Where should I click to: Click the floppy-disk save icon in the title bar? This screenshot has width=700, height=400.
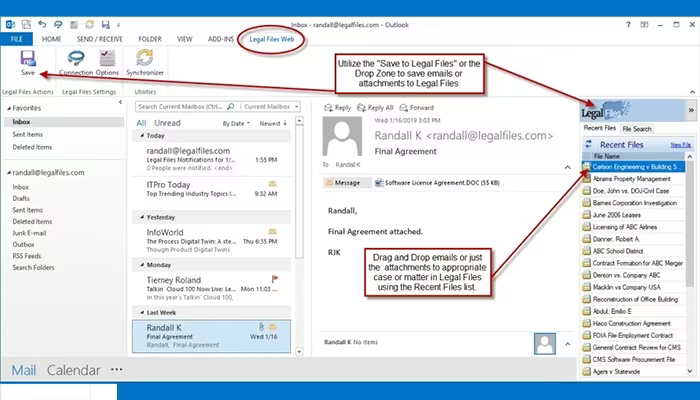click(105, 25)
